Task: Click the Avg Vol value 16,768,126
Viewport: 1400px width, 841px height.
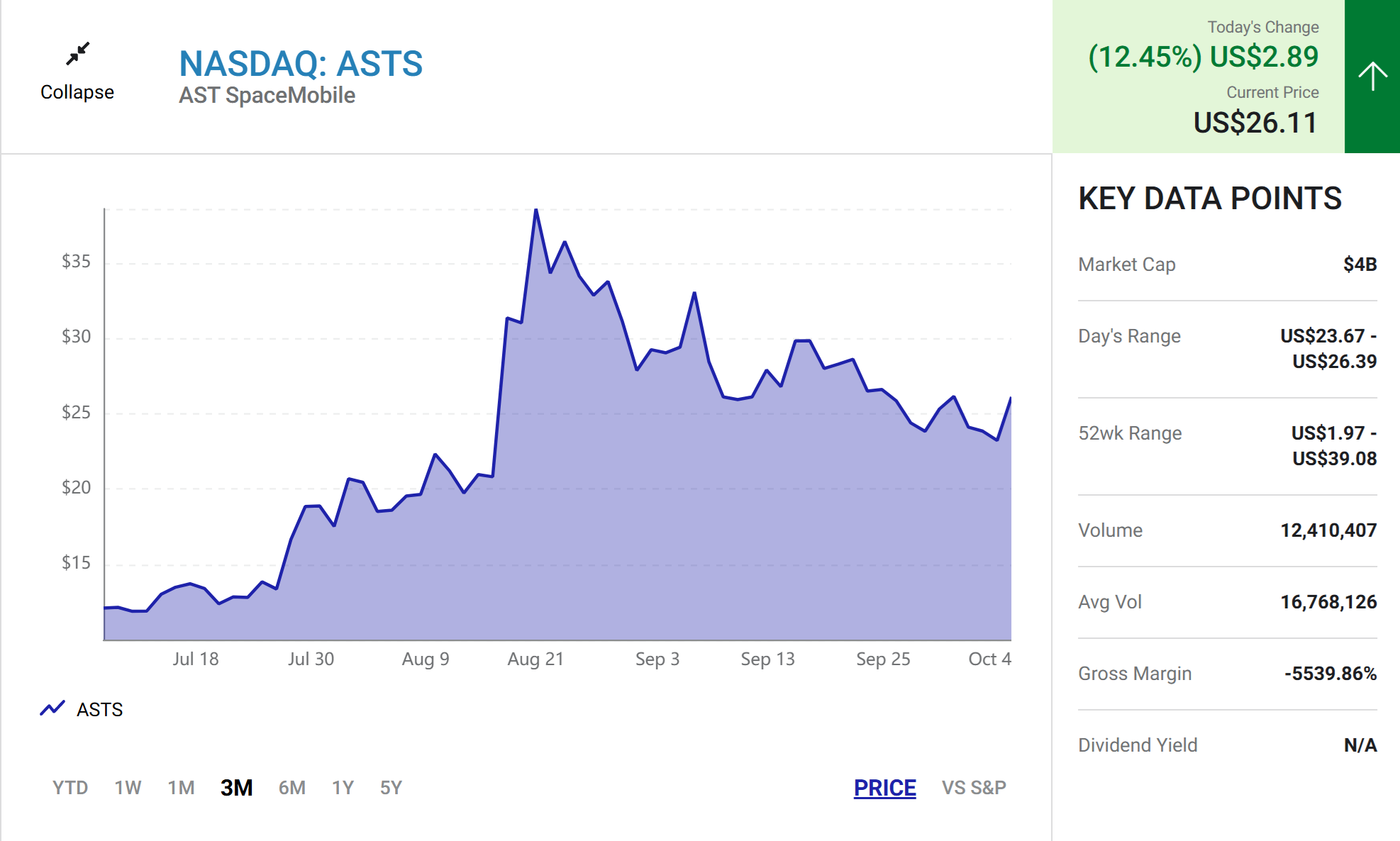Action: click(x=1328, y=602)
